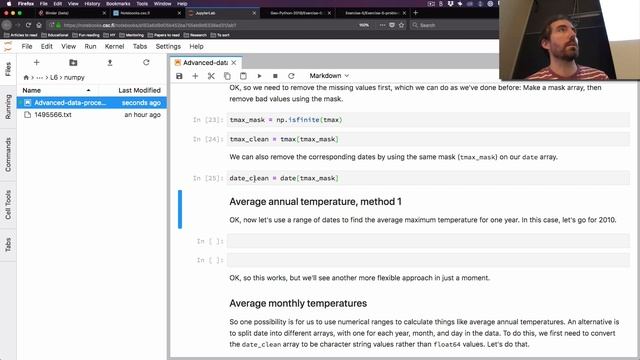640x360 pixels.
Task: Open Firefox History menu in menu bar
Action: coord(92,4)
